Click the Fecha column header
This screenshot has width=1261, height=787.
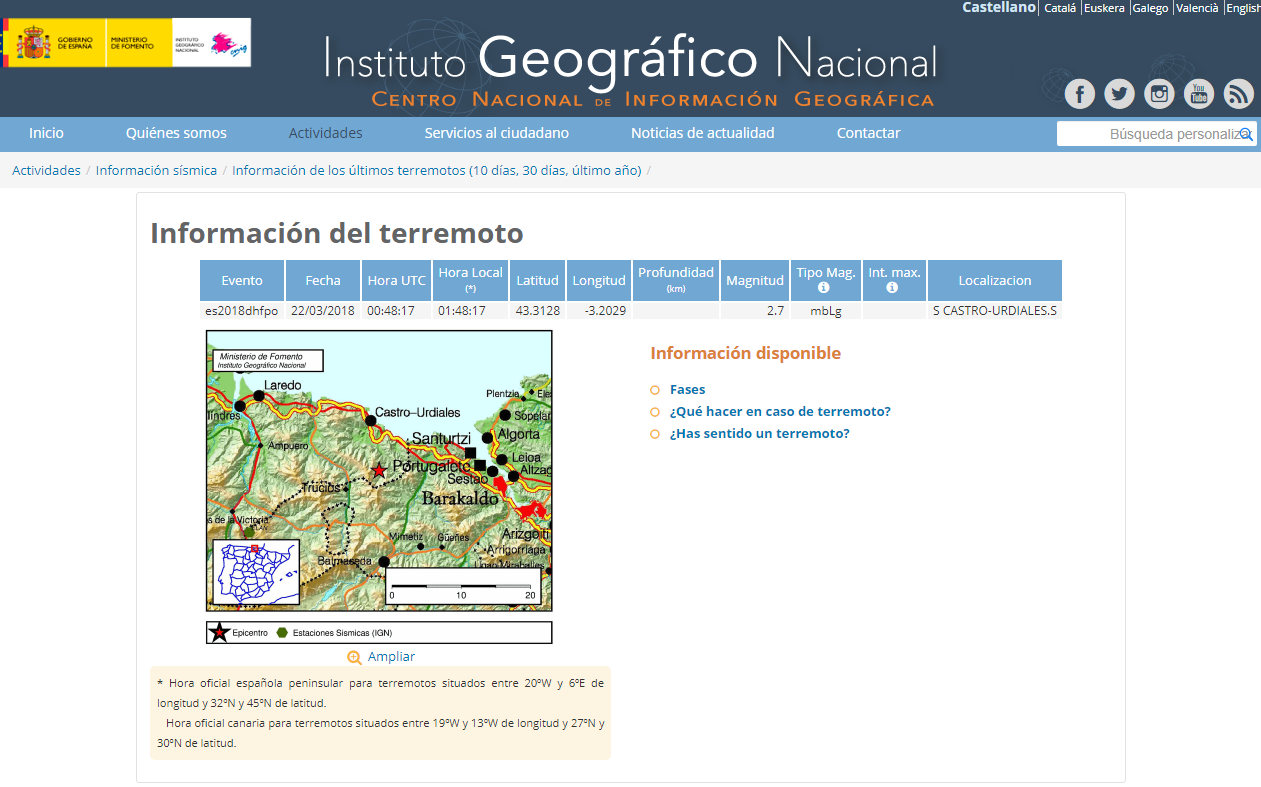[x=323, y=280]
